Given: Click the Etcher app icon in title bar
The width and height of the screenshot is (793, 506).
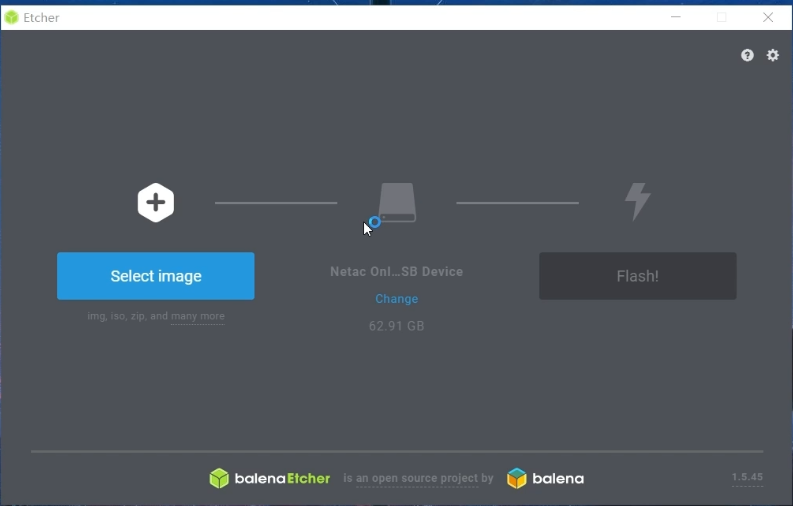Looking at the screenshot, I should click(12, 17).
